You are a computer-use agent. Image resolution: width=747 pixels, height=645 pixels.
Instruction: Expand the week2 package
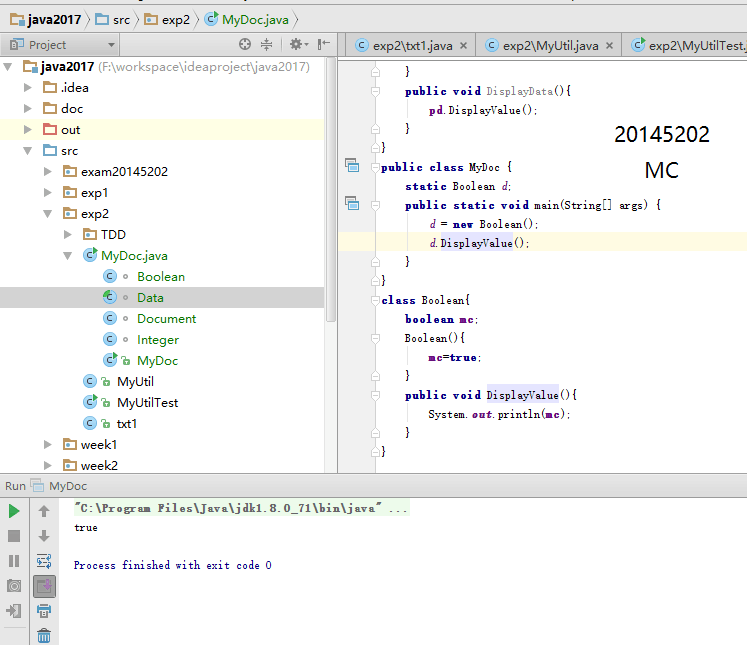[48, 465]
